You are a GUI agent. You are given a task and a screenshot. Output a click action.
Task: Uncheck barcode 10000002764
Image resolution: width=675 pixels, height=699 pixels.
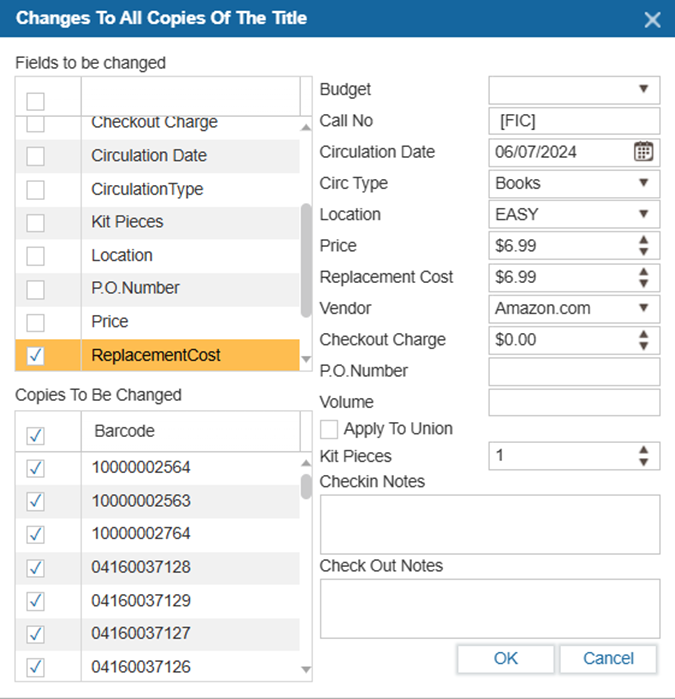(x=35, y=534)
